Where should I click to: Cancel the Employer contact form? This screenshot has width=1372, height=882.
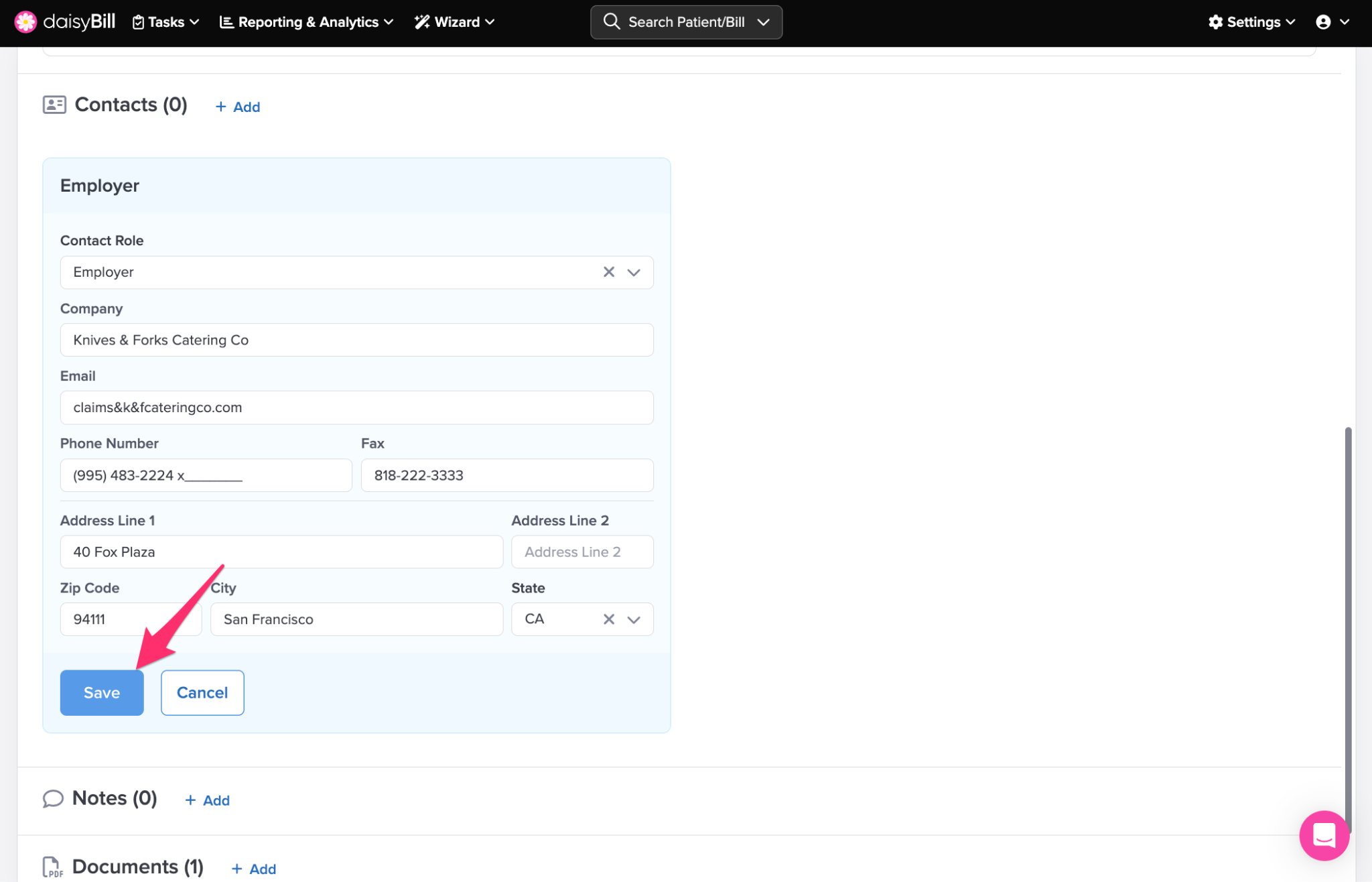(x=202, y=692)
